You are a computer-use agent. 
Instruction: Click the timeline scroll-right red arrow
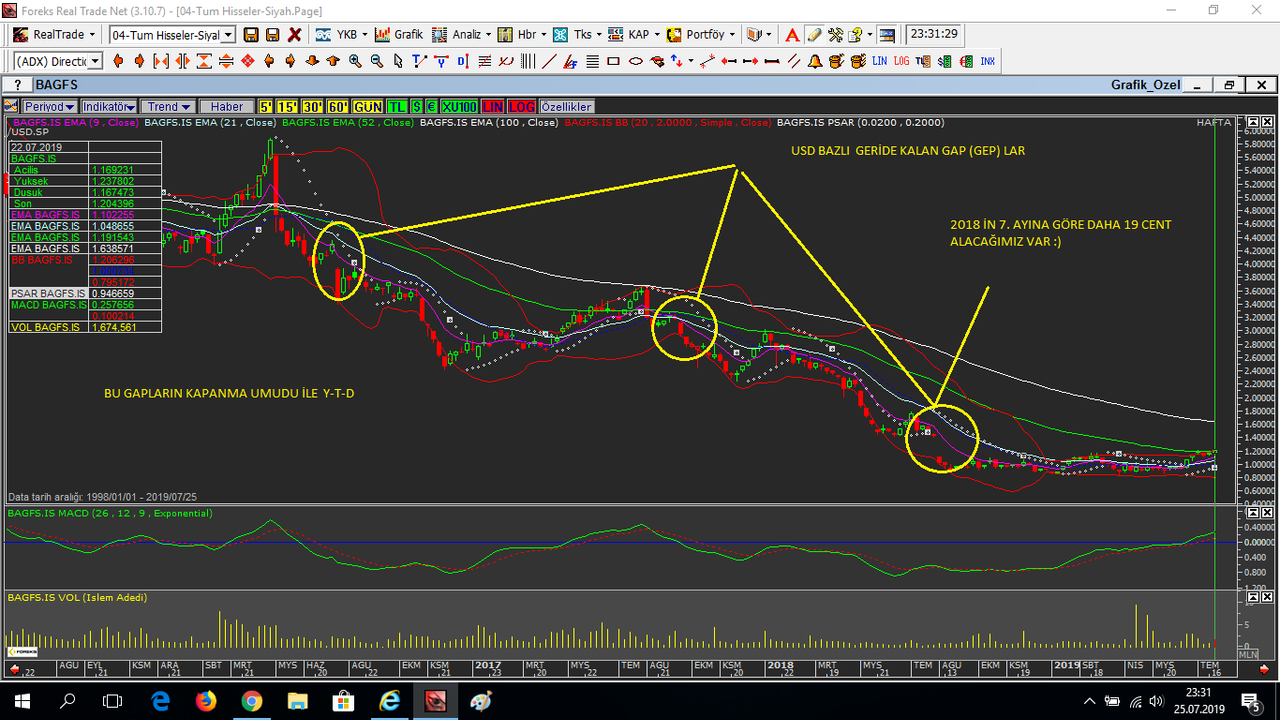click(1265, 668)
